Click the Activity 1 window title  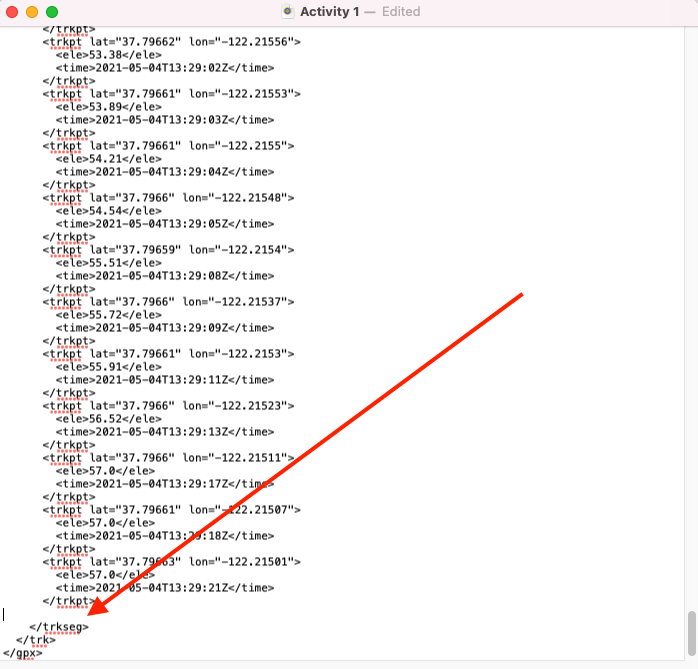click(x=329, y=12)
